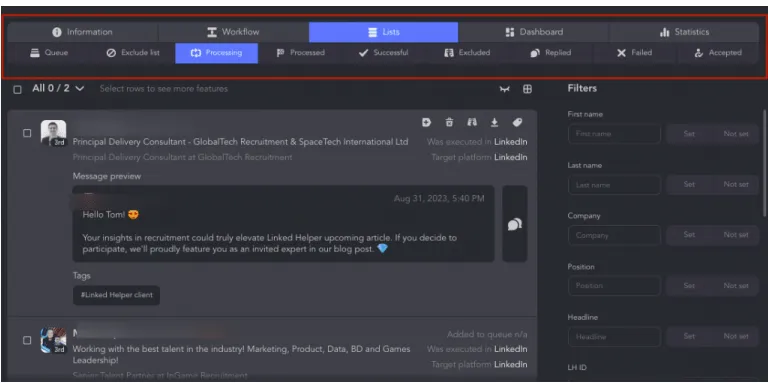Click LinkedIn next to 'Target platform', first profile
Viewport: 768px width, 383px height.
510,157
